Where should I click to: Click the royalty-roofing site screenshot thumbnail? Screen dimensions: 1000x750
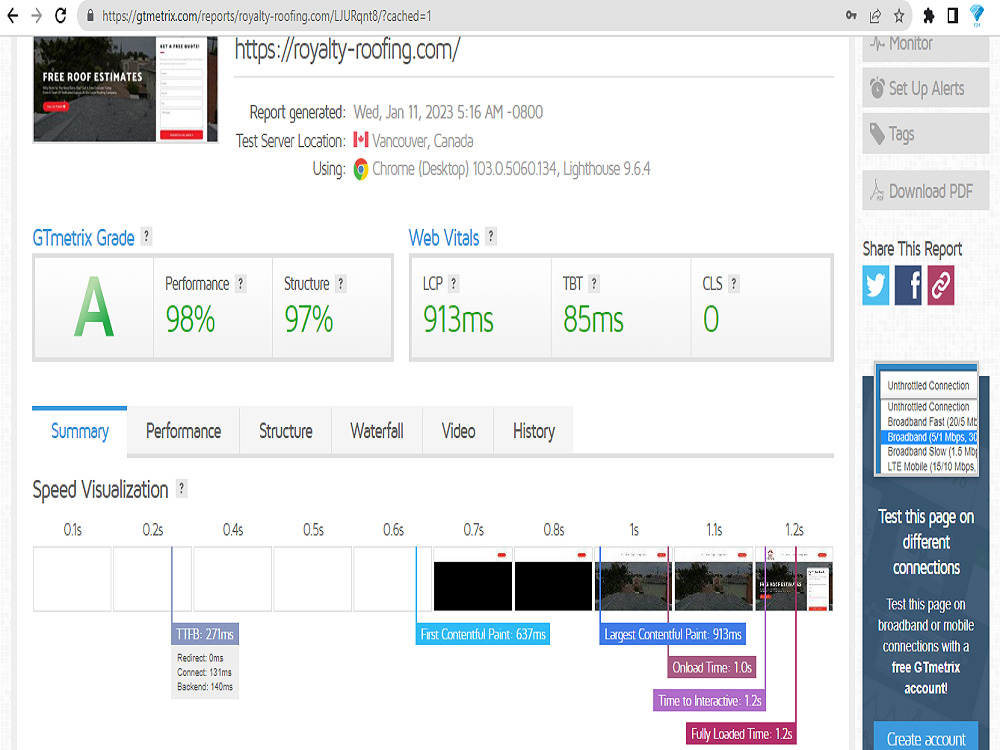coord(126,89)
